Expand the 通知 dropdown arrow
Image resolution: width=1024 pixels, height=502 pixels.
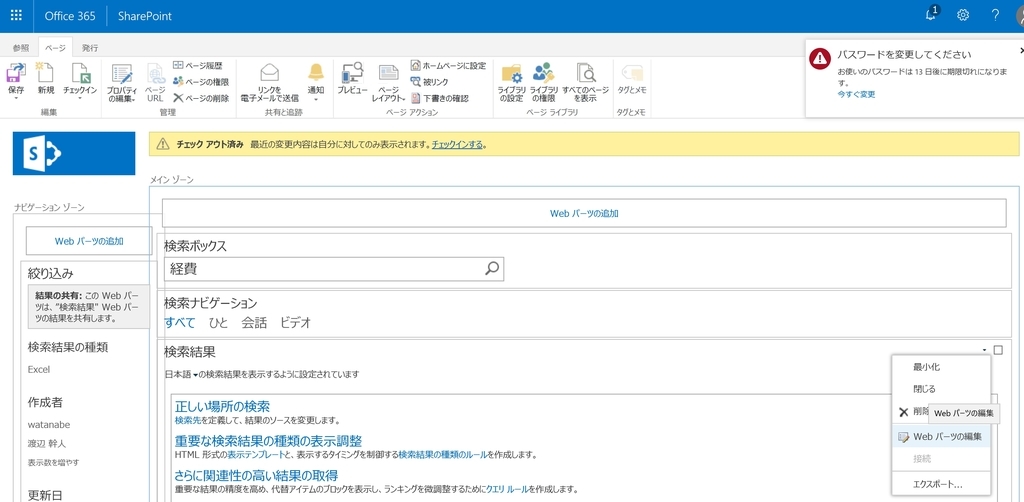(x=315, y=99)
